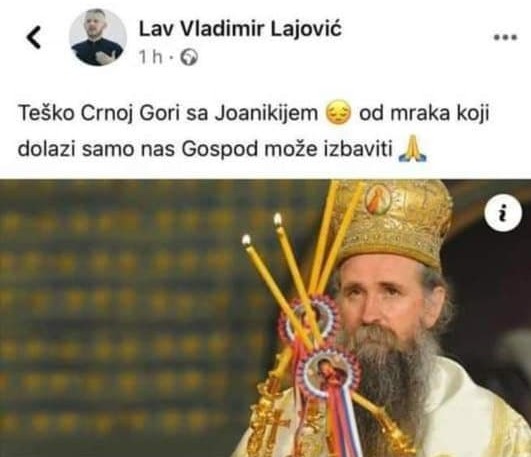The width and height of the screenshot is (531, 457).
Task: Tap the upper rosette on the candles
Action: [307, 317]
